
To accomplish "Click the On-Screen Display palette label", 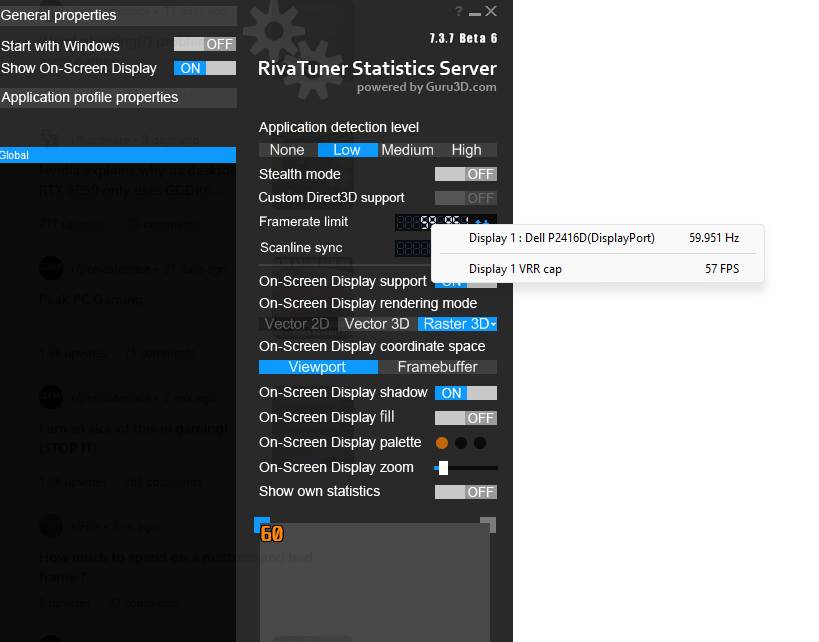I will (340, 442).
